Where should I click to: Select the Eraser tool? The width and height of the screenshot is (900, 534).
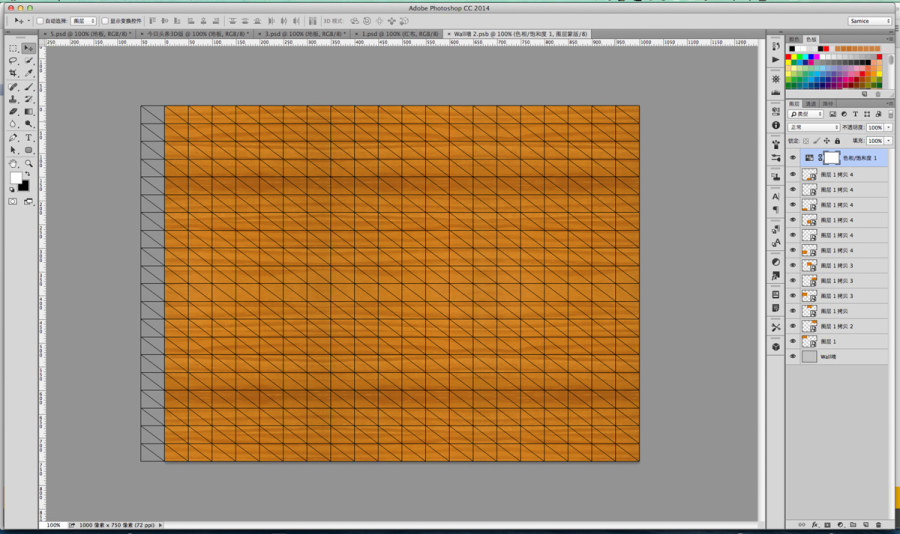(x=13, y=111)
